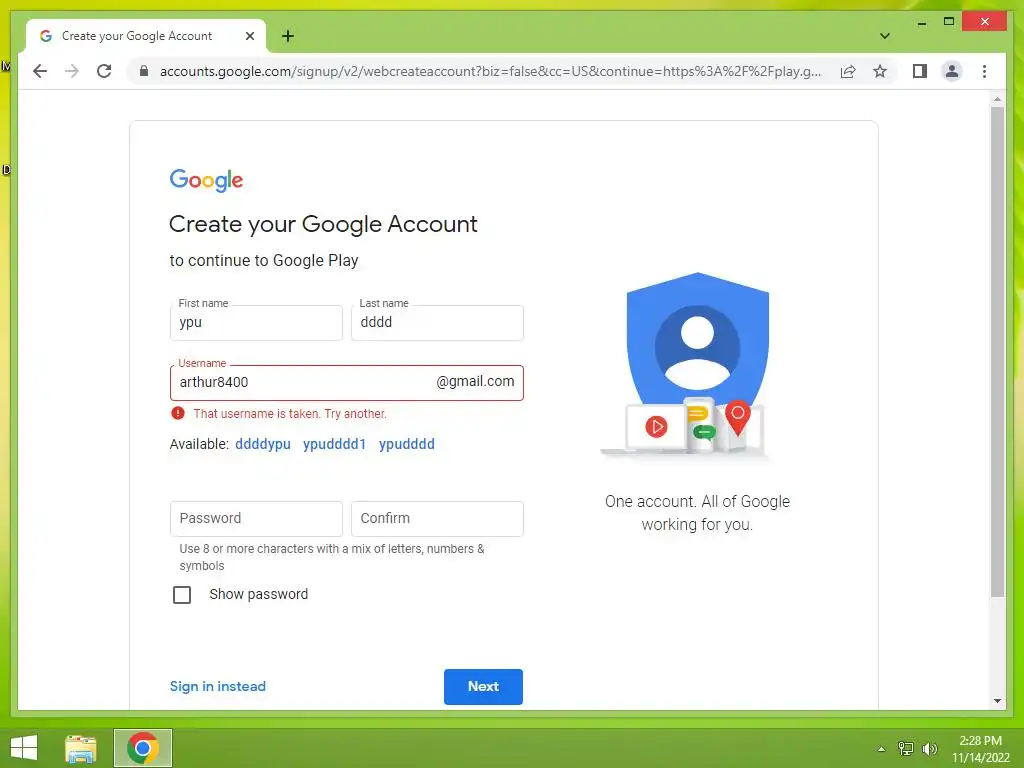Bookmark this page with the star icon
The image size is (1024, 768).
click(x=880, y=71)
